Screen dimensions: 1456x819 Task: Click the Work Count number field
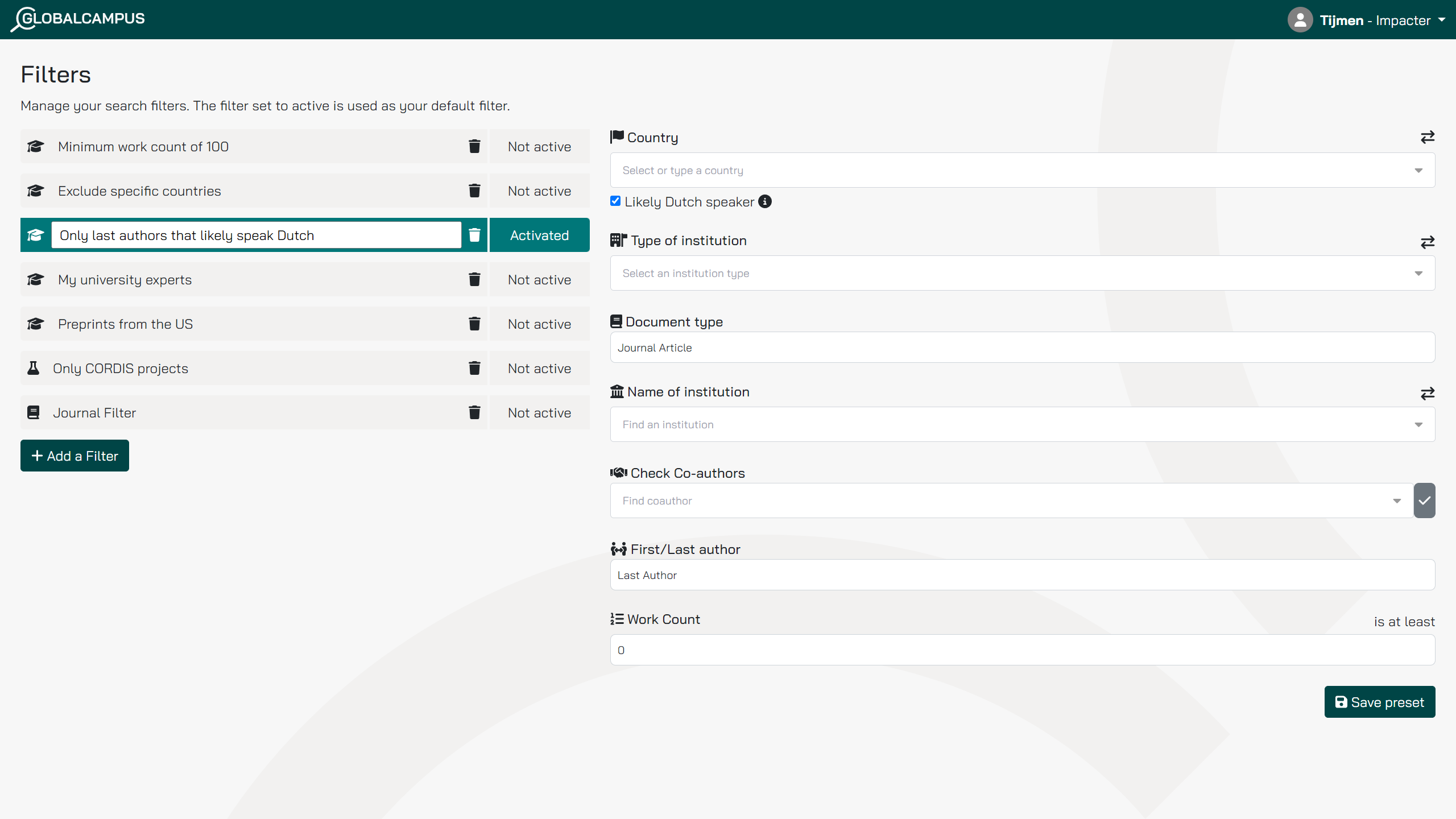(x=1022, y=650)
